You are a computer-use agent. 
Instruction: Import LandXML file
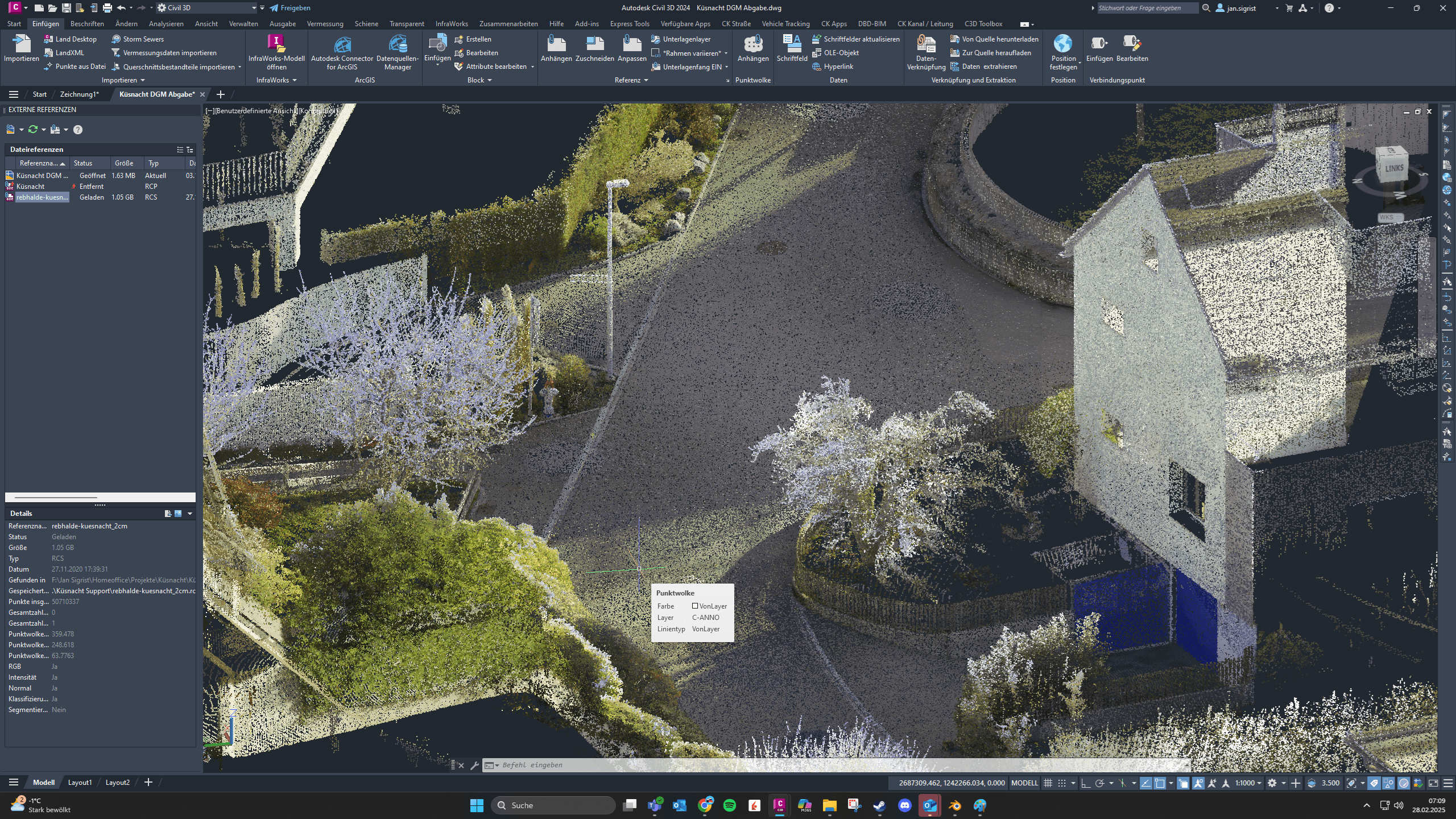[64, 53]
